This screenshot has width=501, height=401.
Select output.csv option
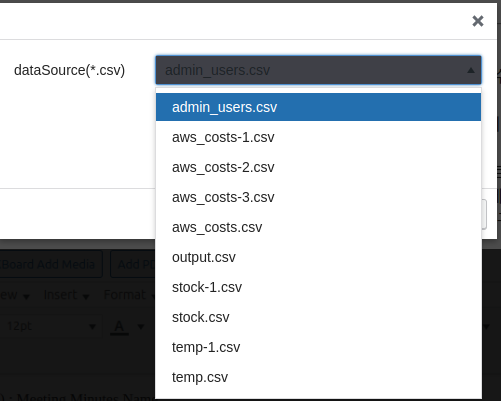(x=318, y=257)
